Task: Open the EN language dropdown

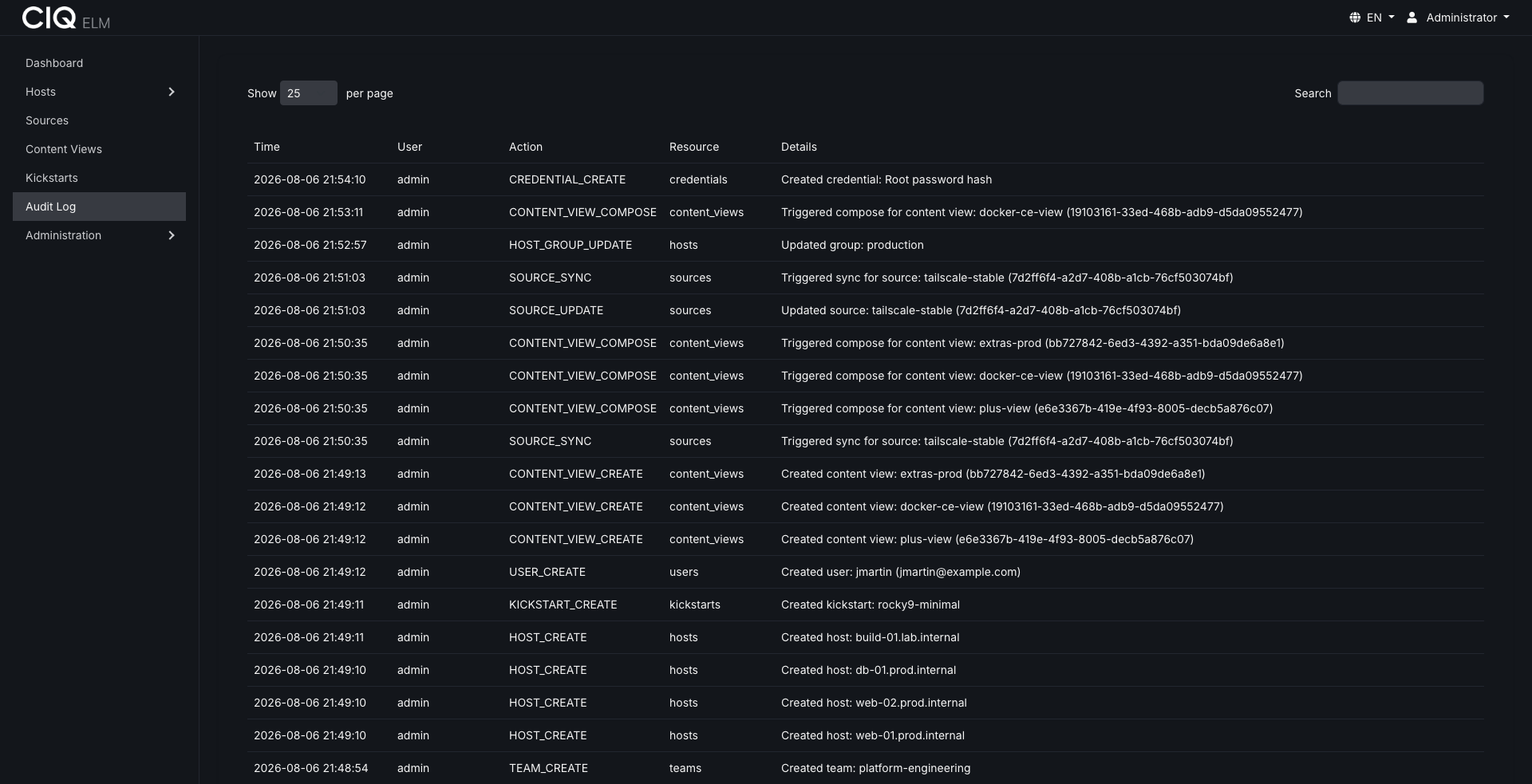Action: coord(1372,18)
